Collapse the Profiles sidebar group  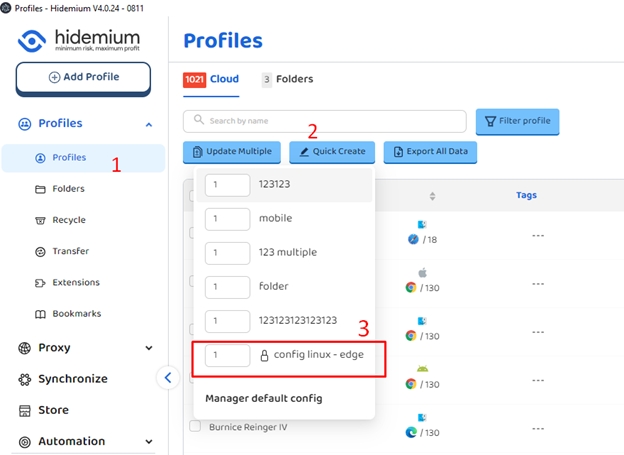click(x=149, y=124)
